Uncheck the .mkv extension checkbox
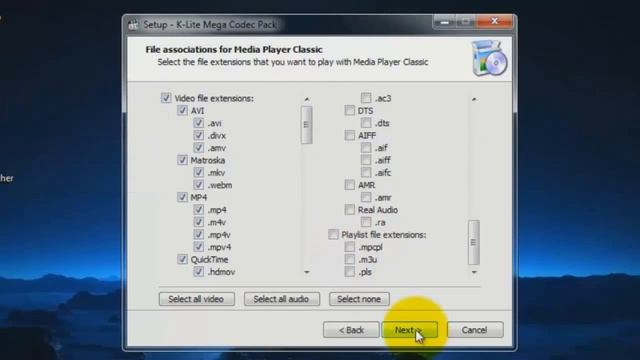Image resolution: width=640 pixels, height=360 pixels. tap(198, 172)
